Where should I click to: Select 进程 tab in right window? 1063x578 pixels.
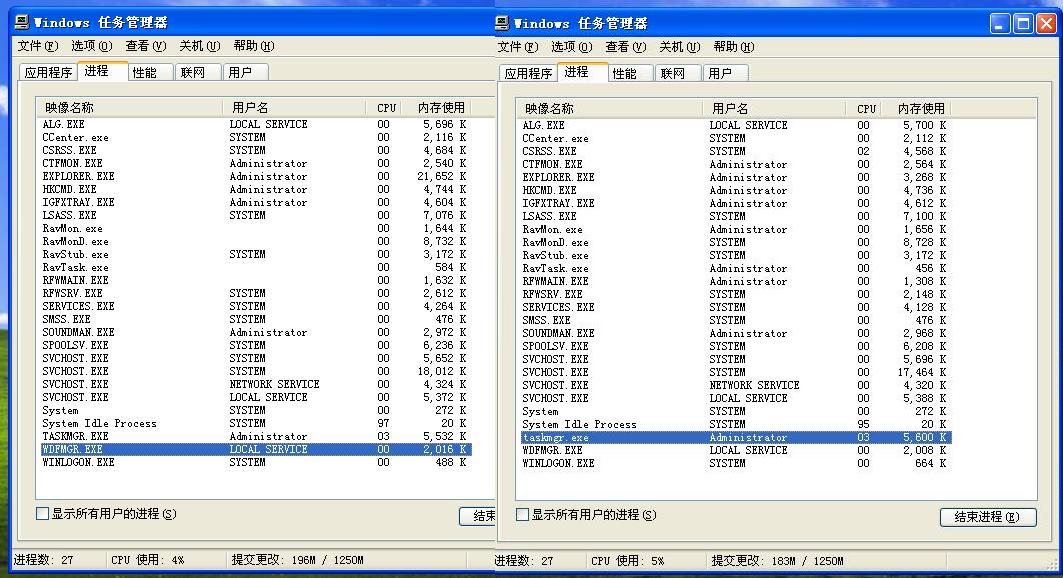581,72
